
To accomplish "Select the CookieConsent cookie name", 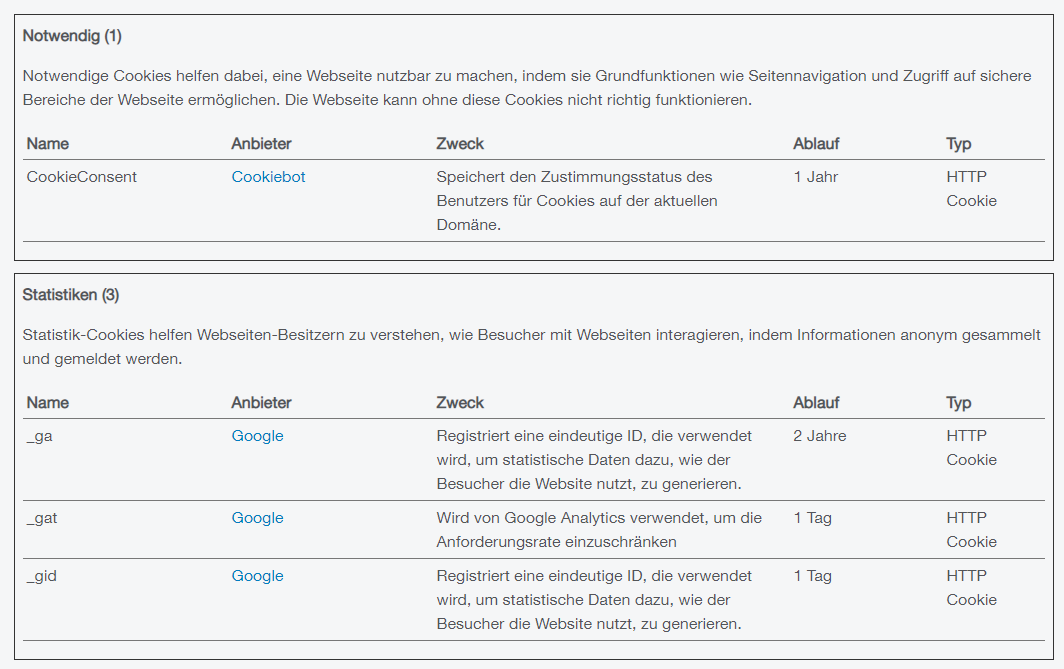I will click(x=82, y=177).
